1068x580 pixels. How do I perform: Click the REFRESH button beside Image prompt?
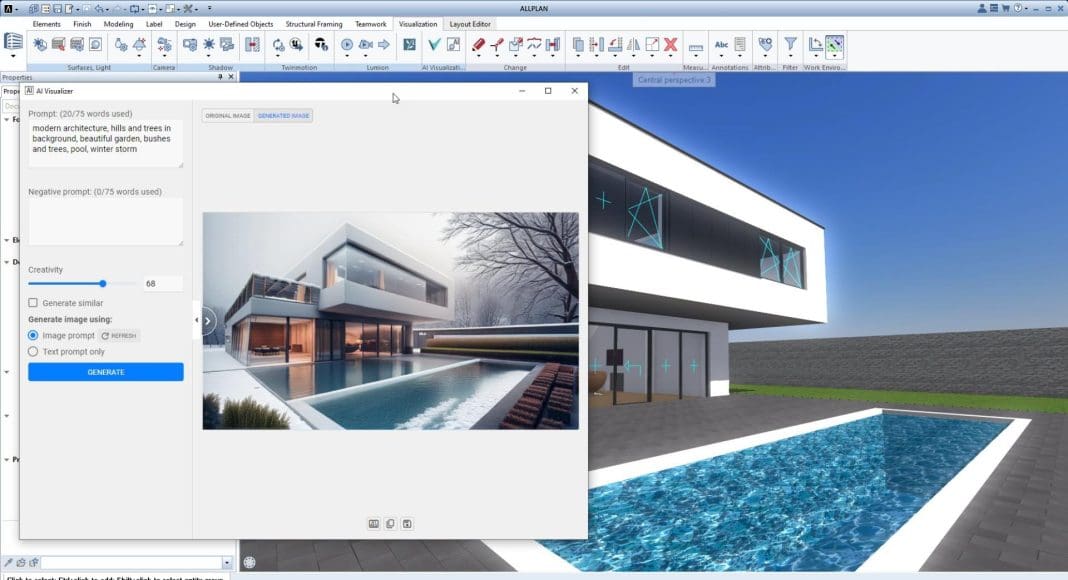point(119,336)
